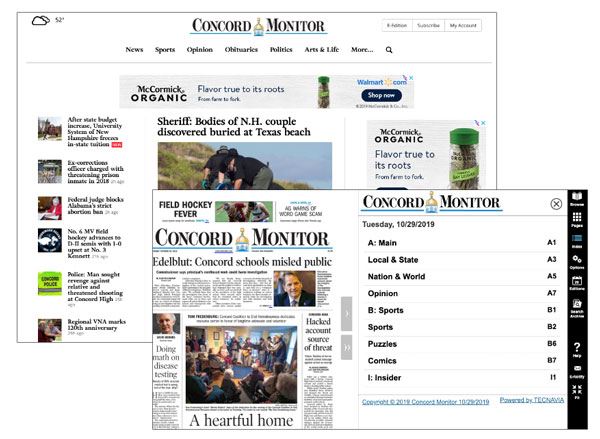Open Regional VNA marks 120th anniversary story
The image size is (600, 439).
tap(96, 327)
